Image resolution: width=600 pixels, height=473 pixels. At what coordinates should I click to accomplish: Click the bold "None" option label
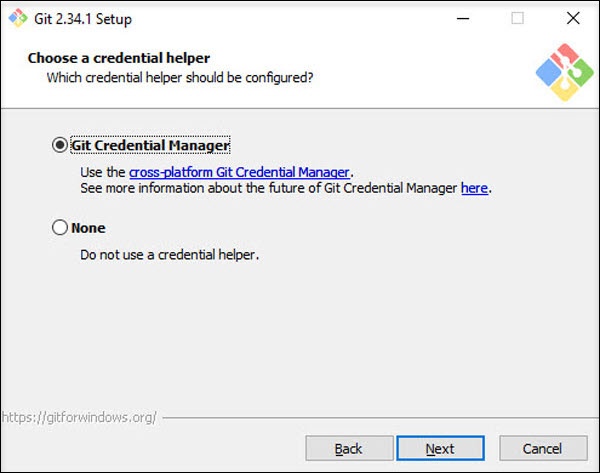88,228
